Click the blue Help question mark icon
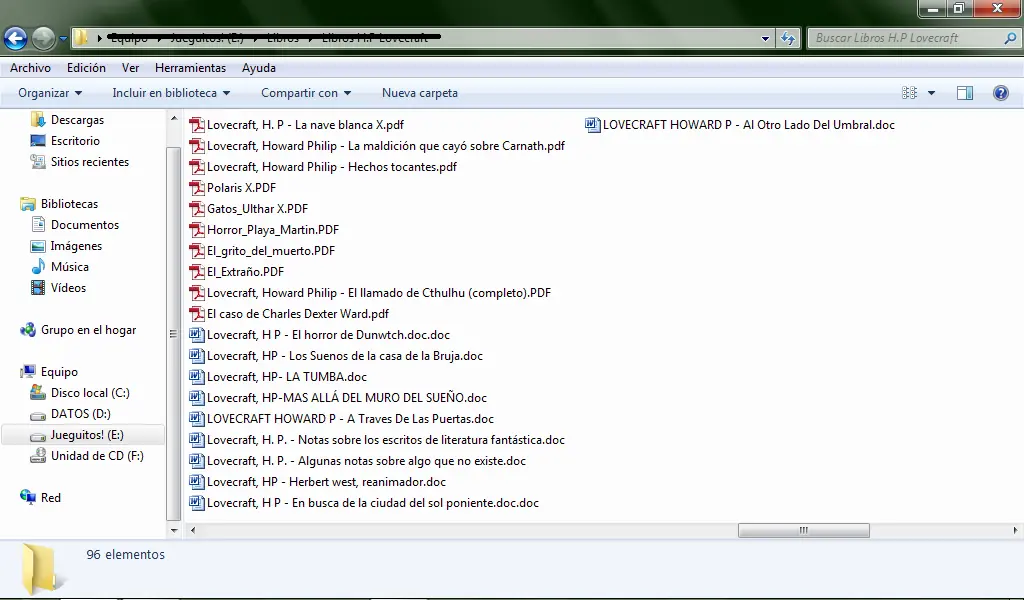Image resolution: width=1024 pixels, height=600 pixels. point(1000,93)
